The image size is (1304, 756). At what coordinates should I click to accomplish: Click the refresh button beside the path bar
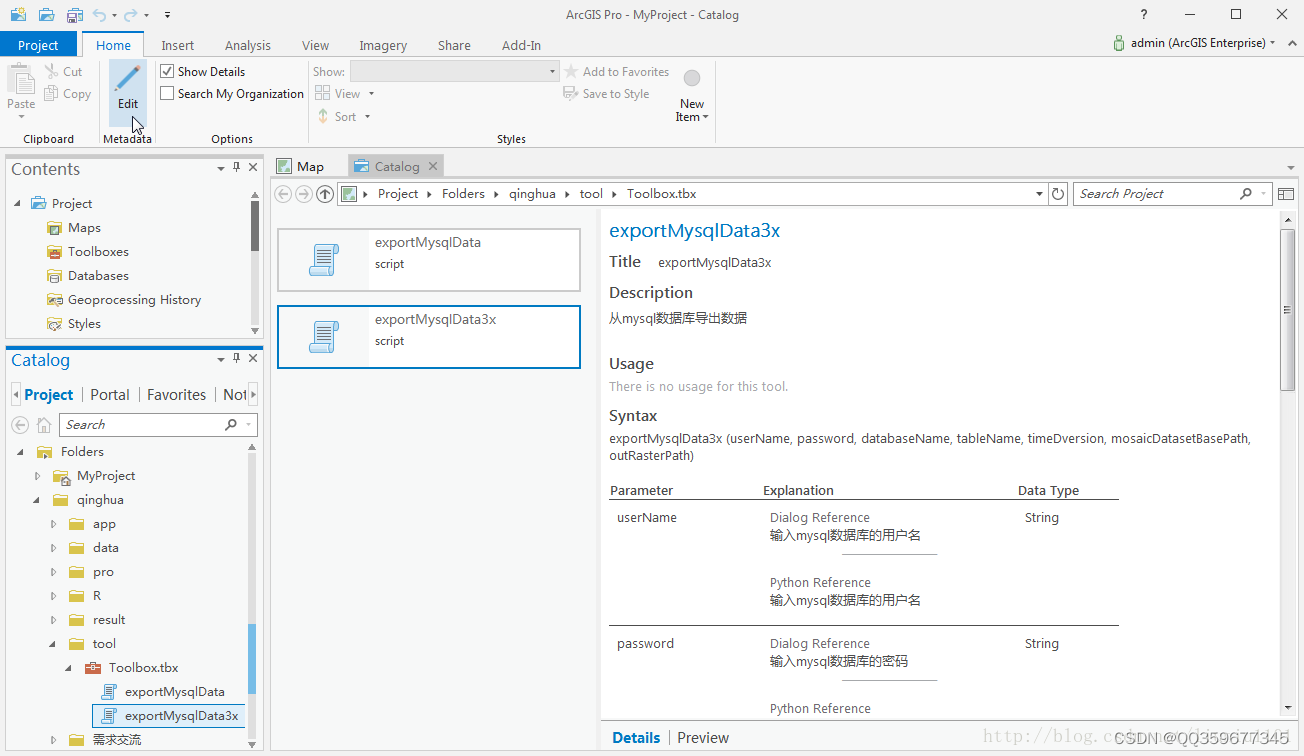click(x=1058, y=194)
